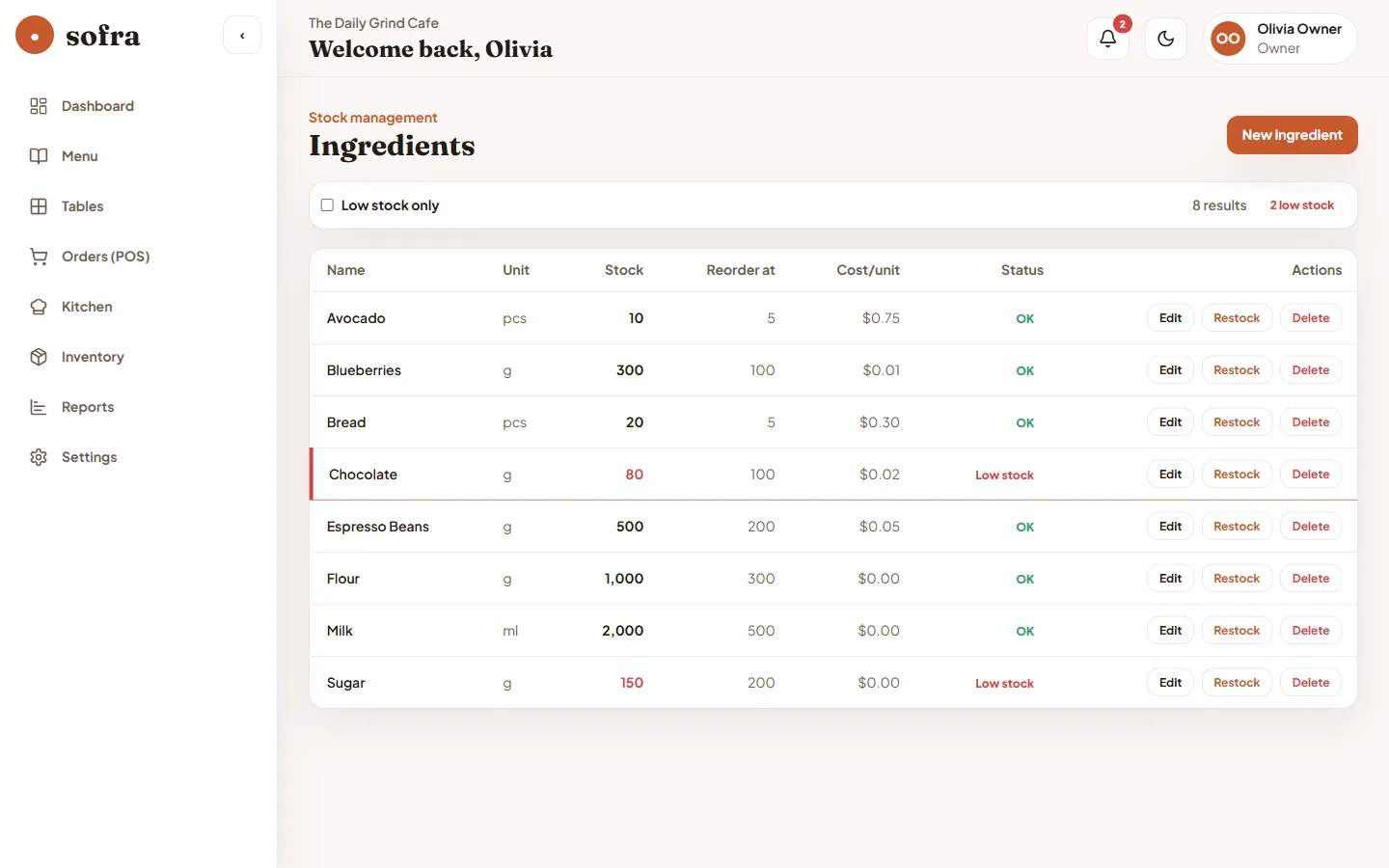Edit Milk ingredient

[x=1170, y=631]
